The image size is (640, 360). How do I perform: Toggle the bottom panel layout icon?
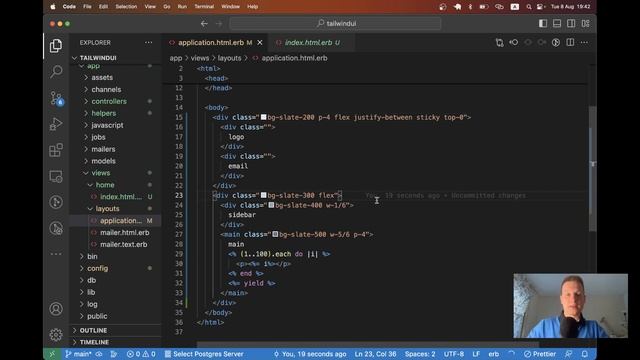click(557, 24)
